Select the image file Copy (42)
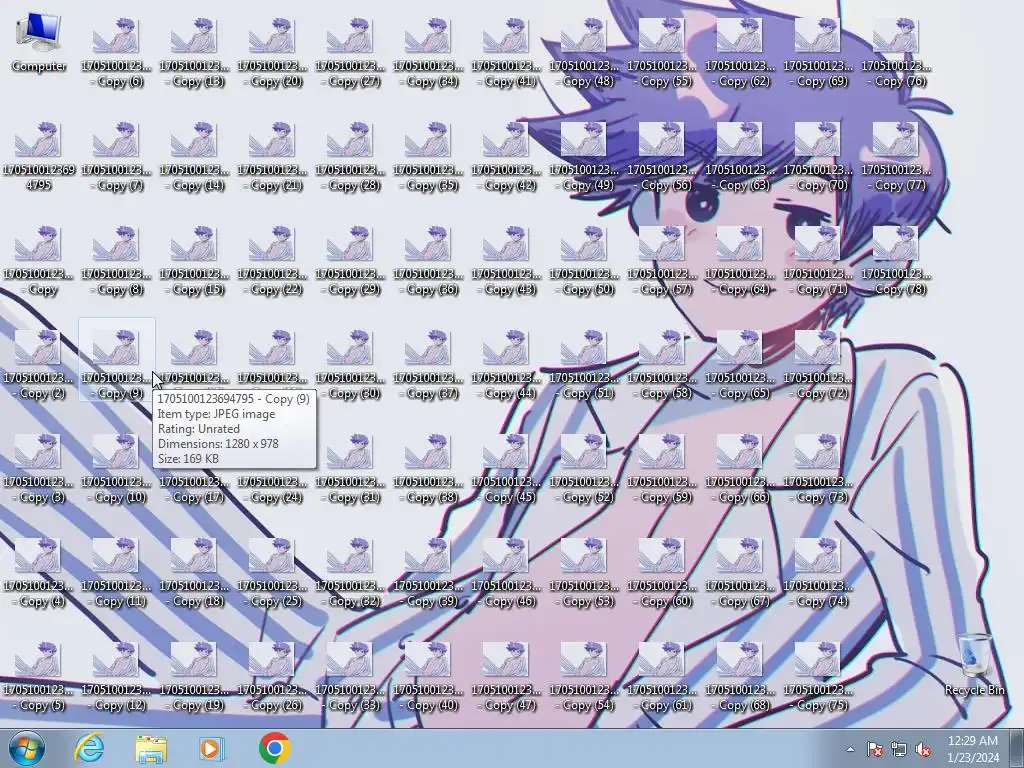Viewport: 1024px width, 768px height. pos(506,156)
